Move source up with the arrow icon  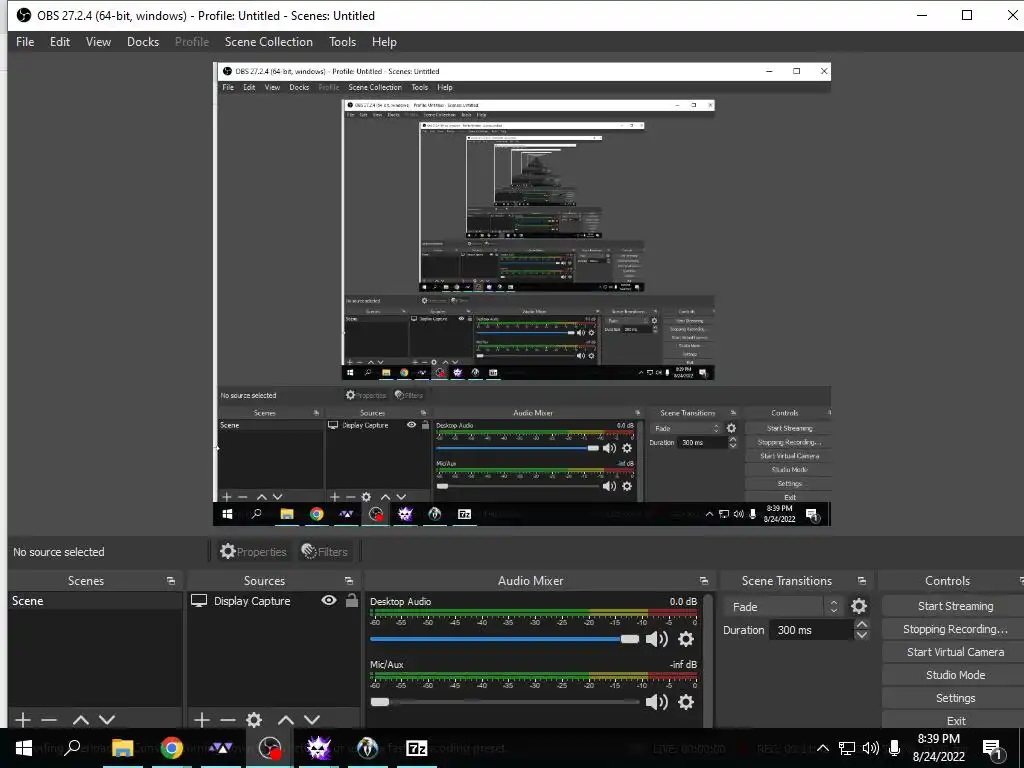tap(286, 720)
